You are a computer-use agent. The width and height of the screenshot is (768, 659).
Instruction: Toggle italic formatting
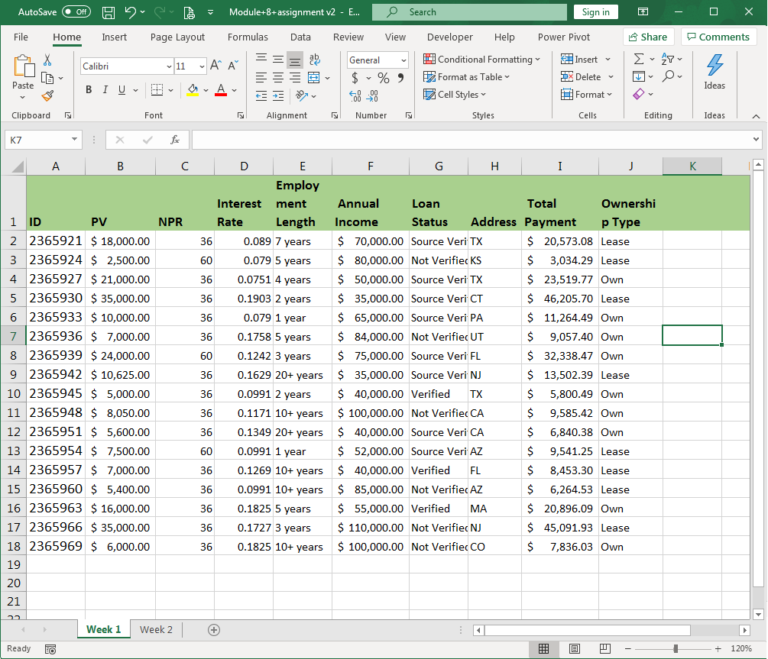click(105, 90)
